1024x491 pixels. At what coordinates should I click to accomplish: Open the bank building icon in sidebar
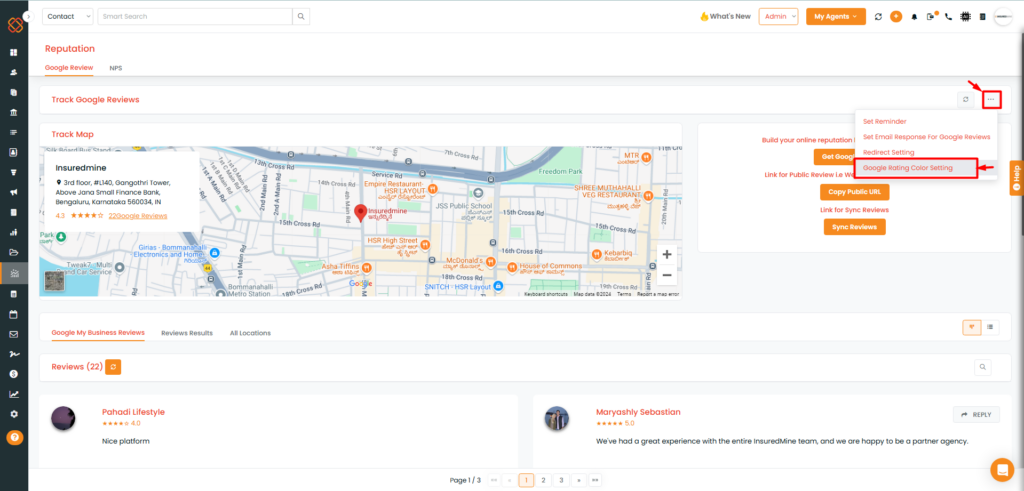pos(14,112)
